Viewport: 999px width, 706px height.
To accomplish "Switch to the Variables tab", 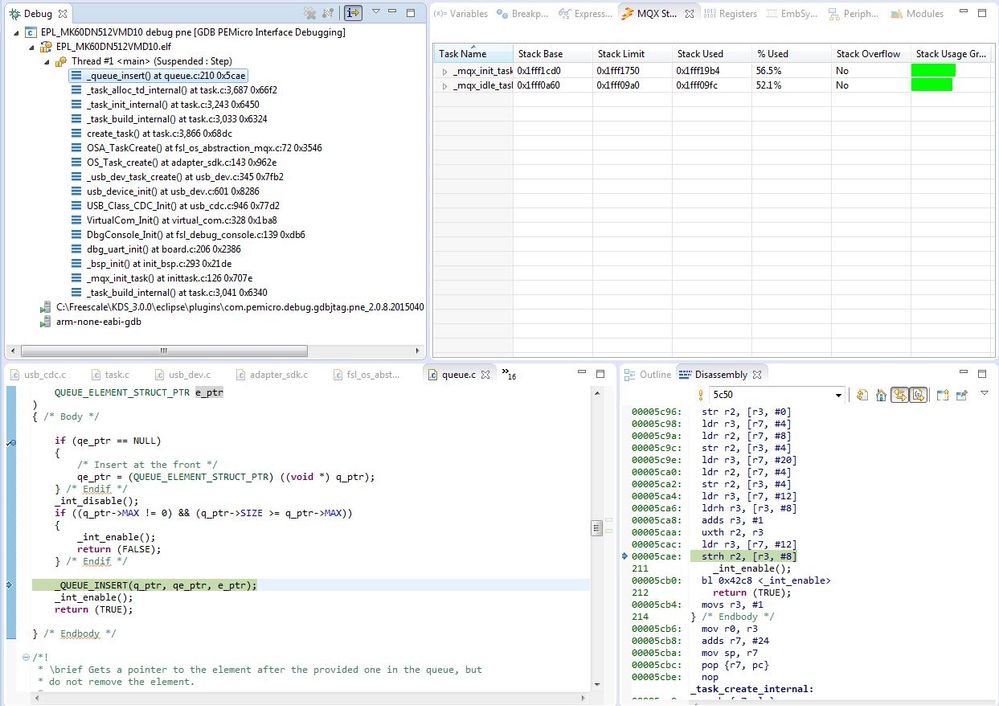I will (461, 13).
